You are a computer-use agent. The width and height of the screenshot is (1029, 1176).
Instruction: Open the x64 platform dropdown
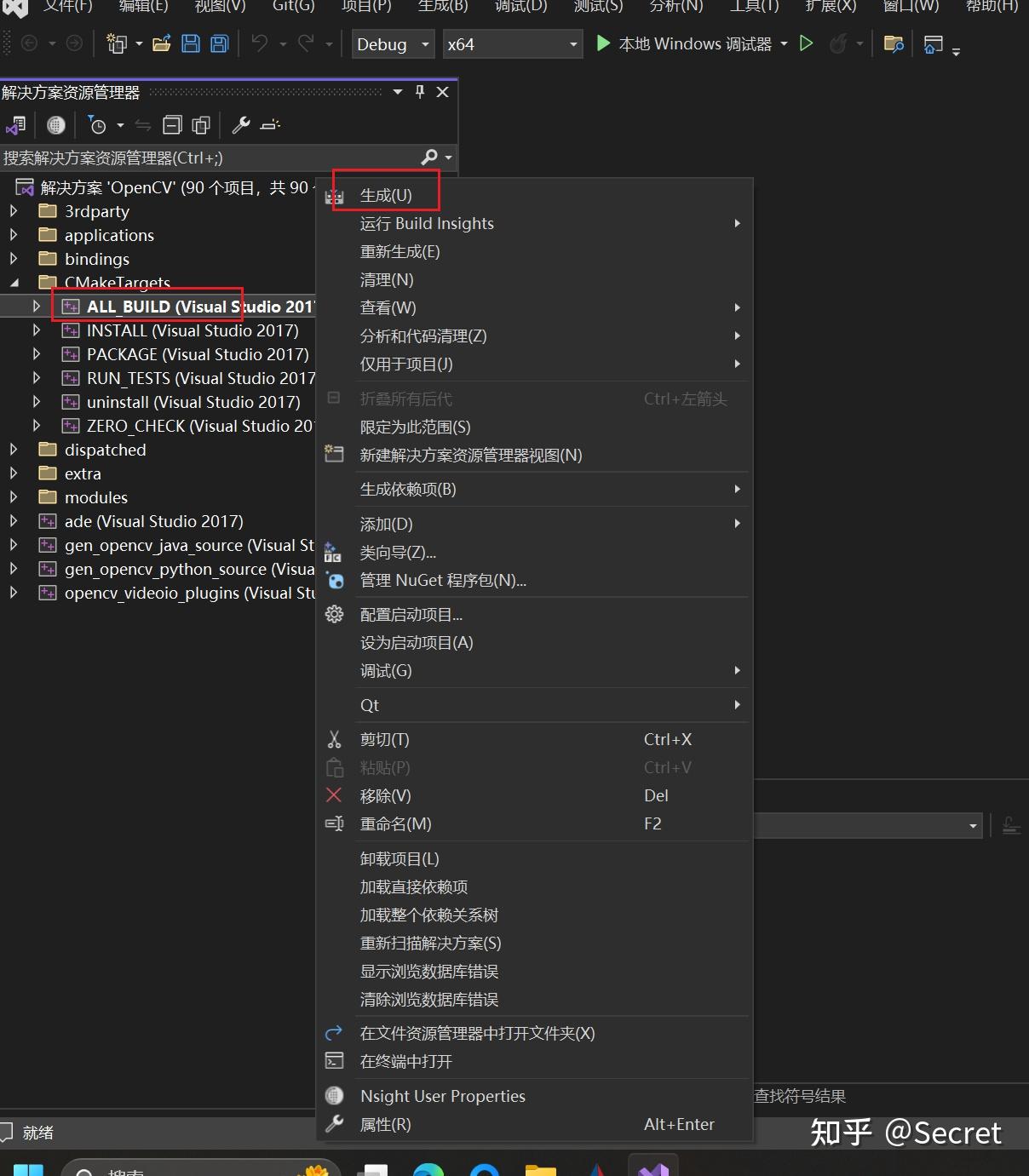point(572,43)
